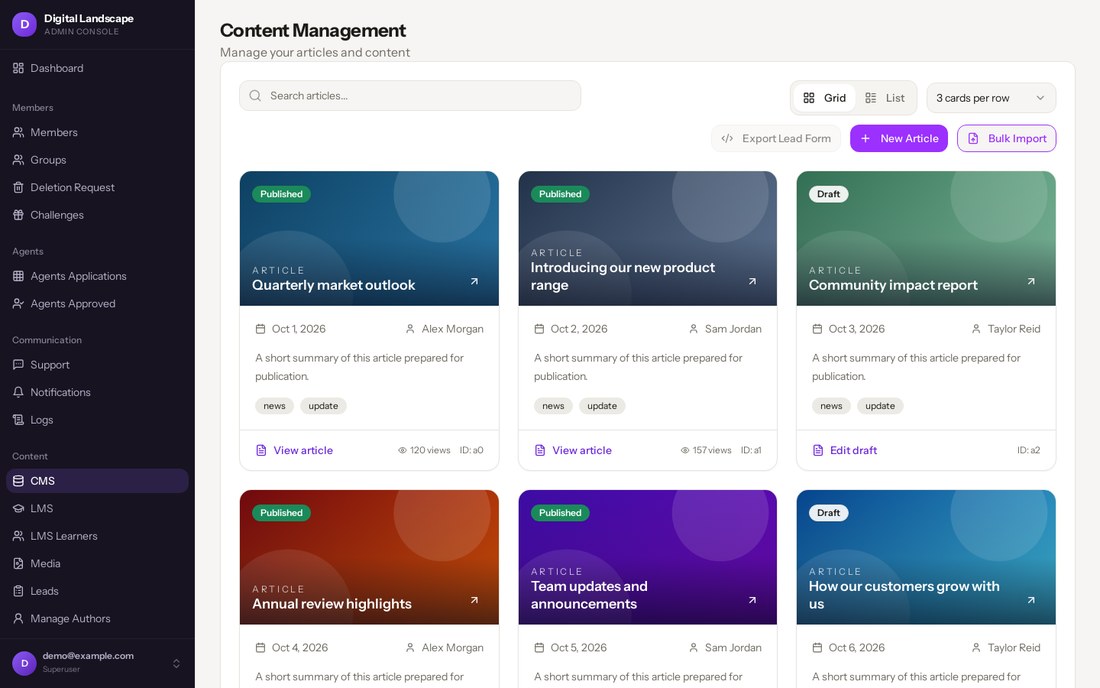Click author icon beside Sam Jordan on Oct 2 card
The height and width of the screenshot is (688, 1100).
point(693,329)
